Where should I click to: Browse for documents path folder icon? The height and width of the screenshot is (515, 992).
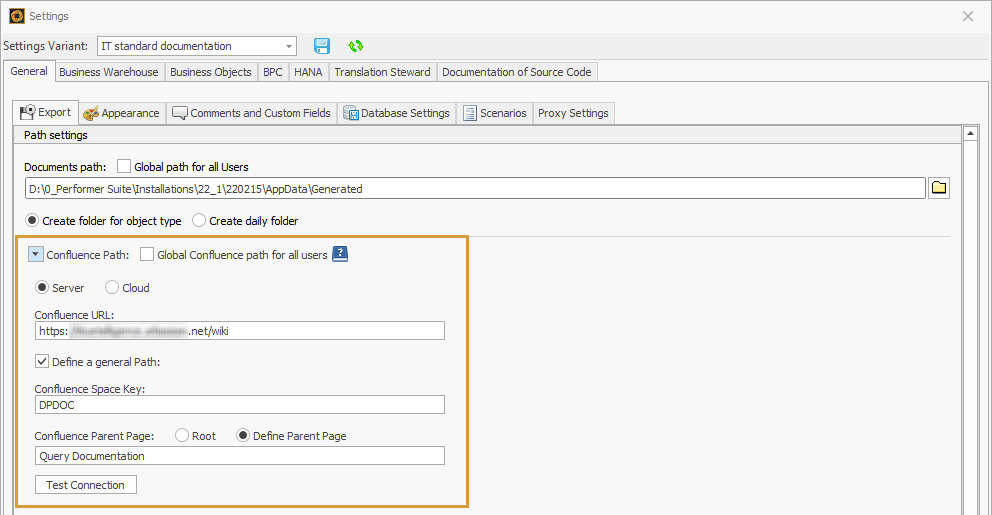[x=939, y=188]
